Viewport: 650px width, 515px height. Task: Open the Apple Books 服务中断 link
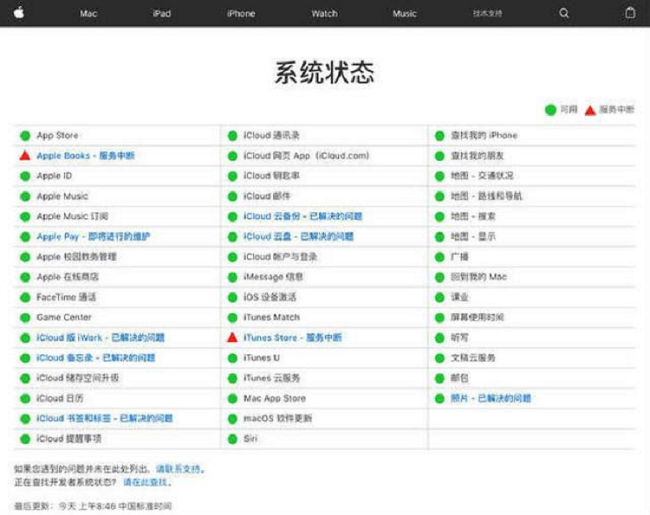pos(85,156)
